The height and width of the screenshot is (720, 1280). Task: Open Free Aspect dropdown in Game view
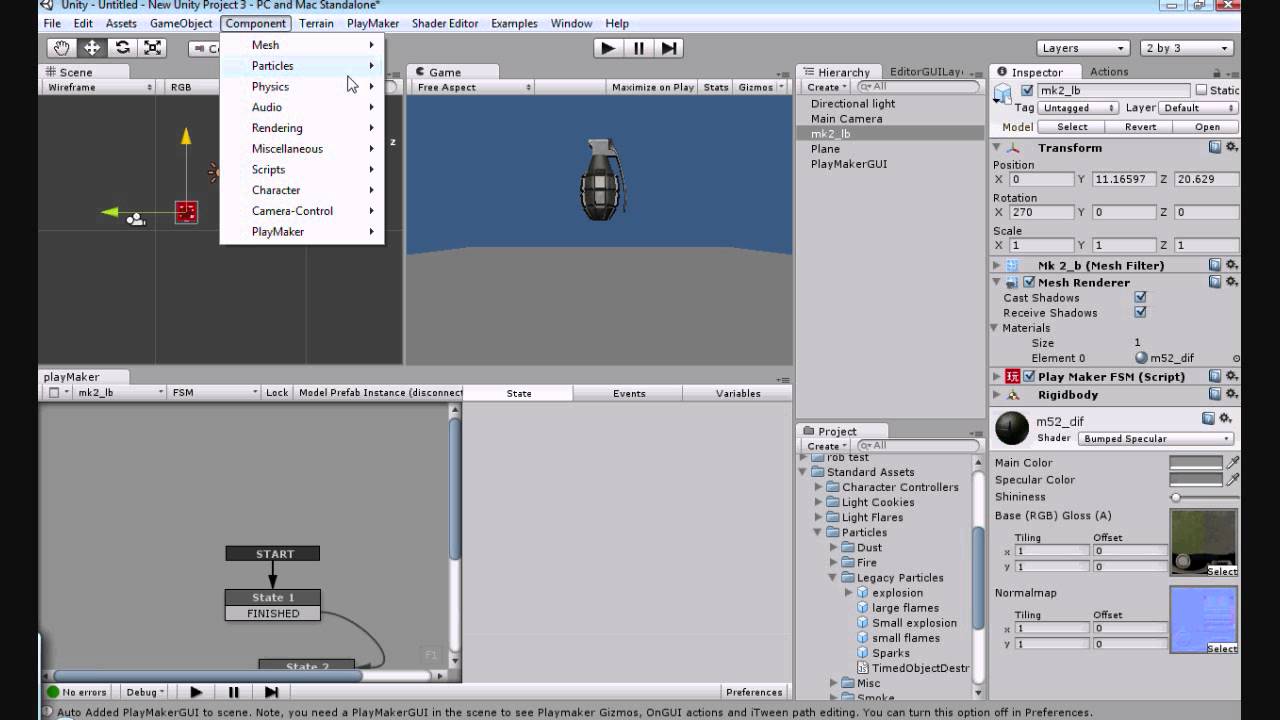click(473, 87)
